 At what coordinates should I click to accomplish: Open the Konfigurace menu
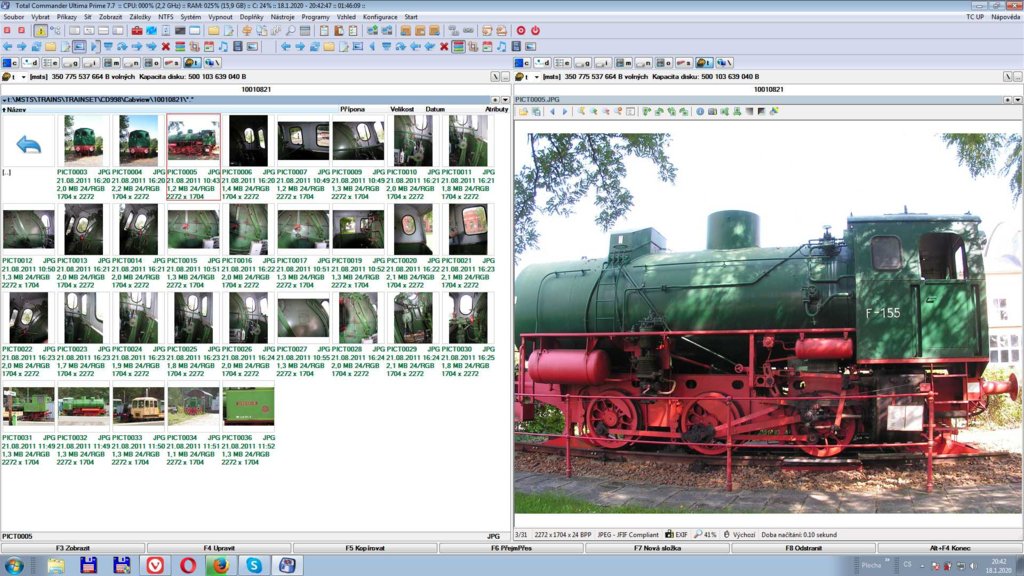click(379, 17)
